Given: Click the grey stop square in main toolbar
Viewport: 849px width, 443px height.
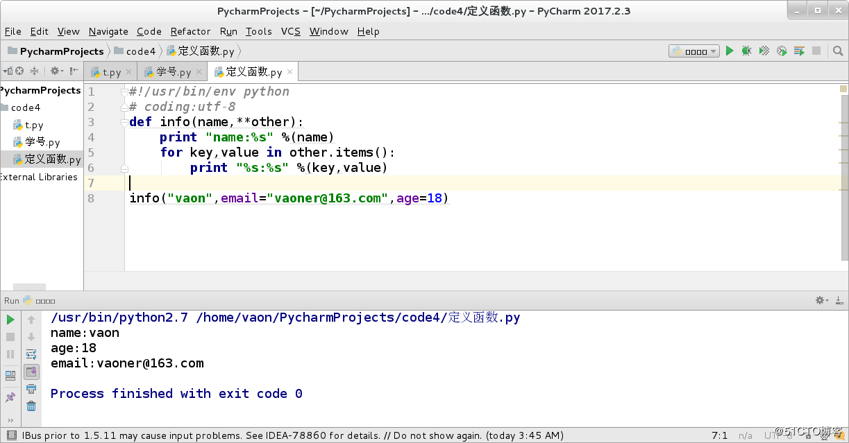Looking at the screenshot, I should [817, 51].
